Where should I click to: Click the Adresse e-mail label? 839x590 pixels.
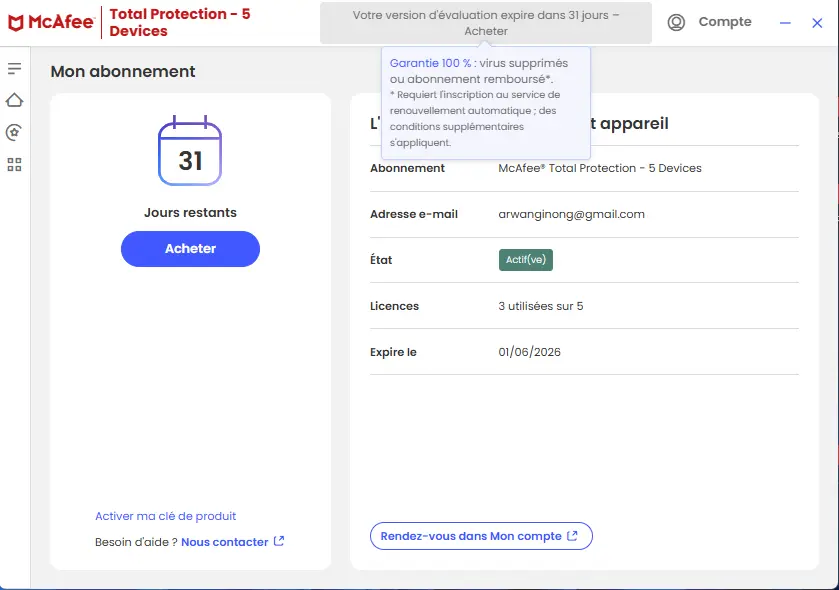[x=414, y=214]
